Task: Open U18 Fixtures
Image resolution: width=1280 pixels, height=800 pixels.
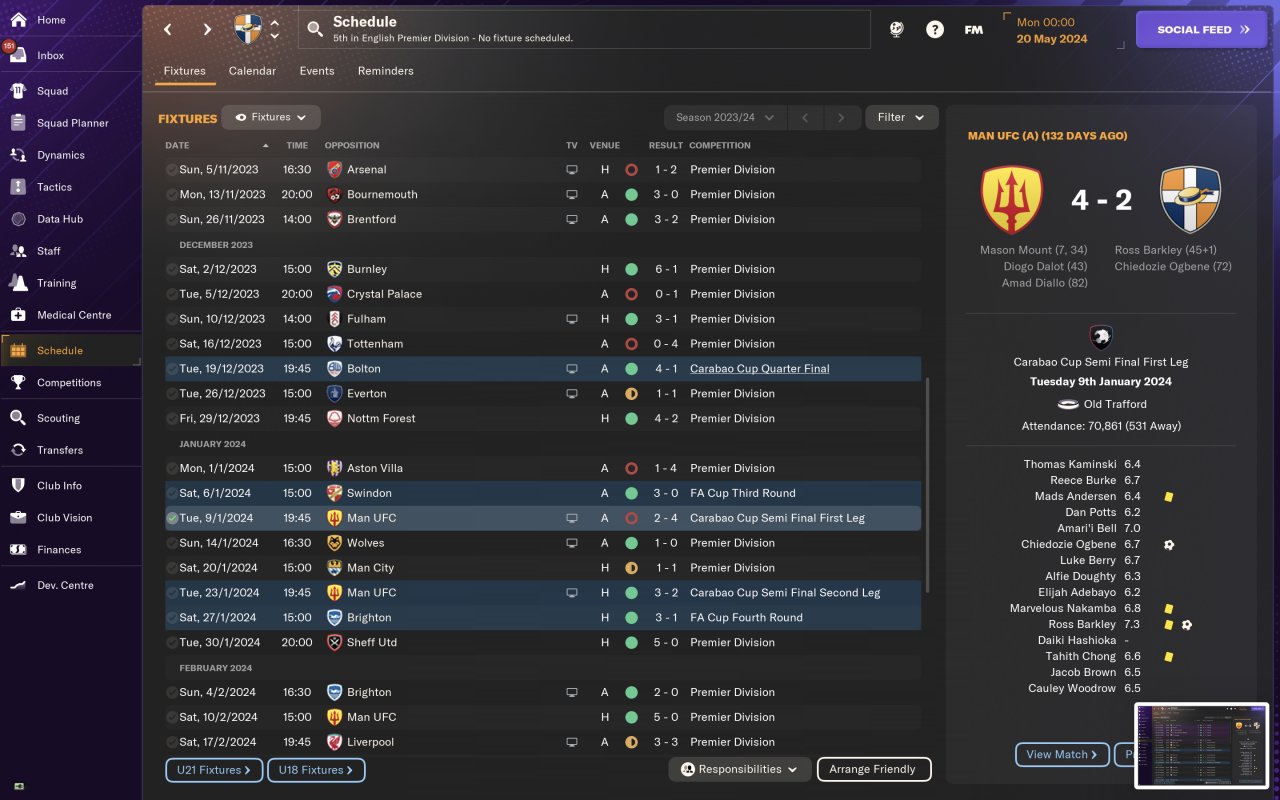Action: (x=317, y=770)
